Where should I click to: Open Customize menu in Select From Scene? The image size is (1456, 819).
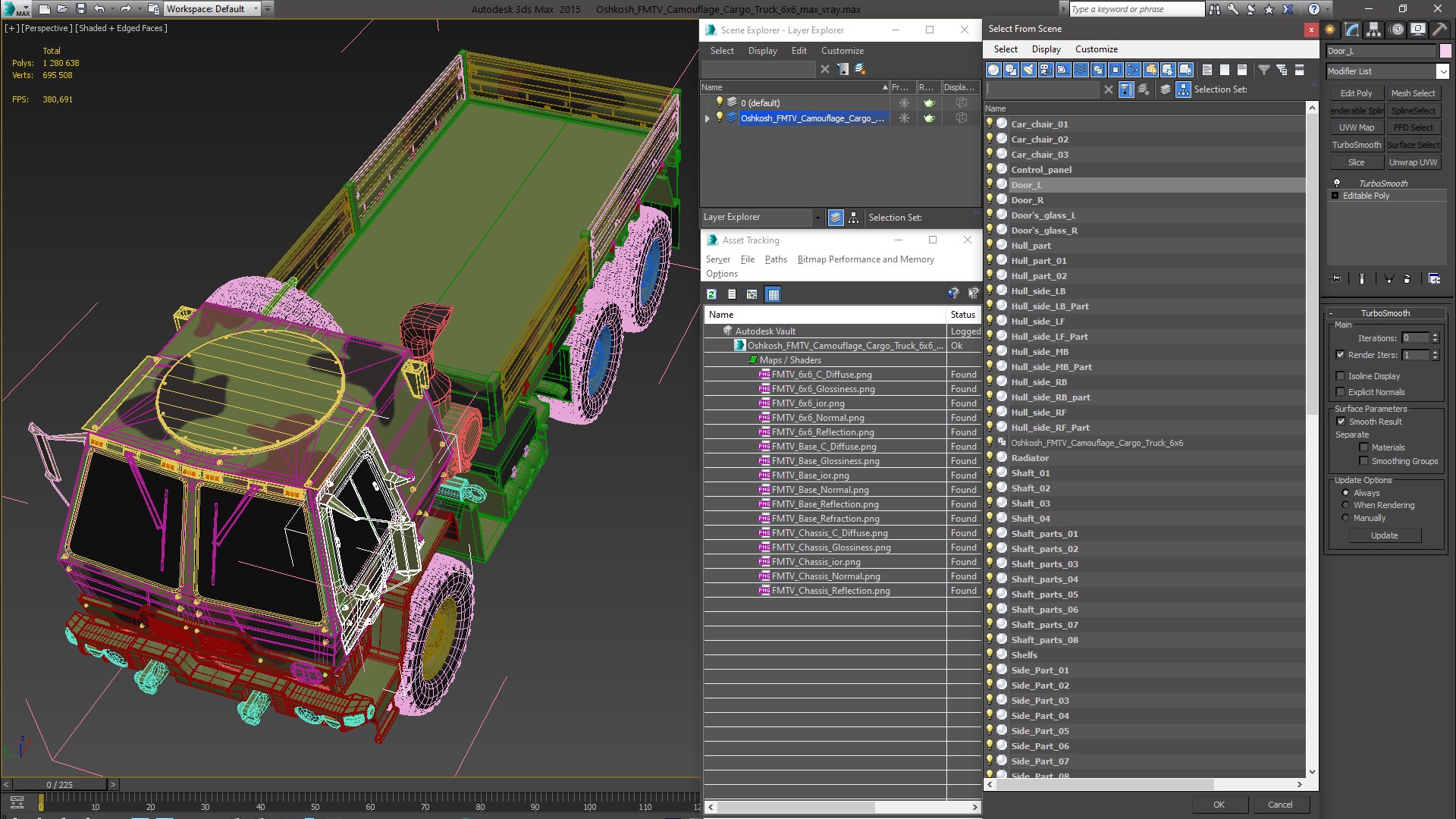point(1096,49)
